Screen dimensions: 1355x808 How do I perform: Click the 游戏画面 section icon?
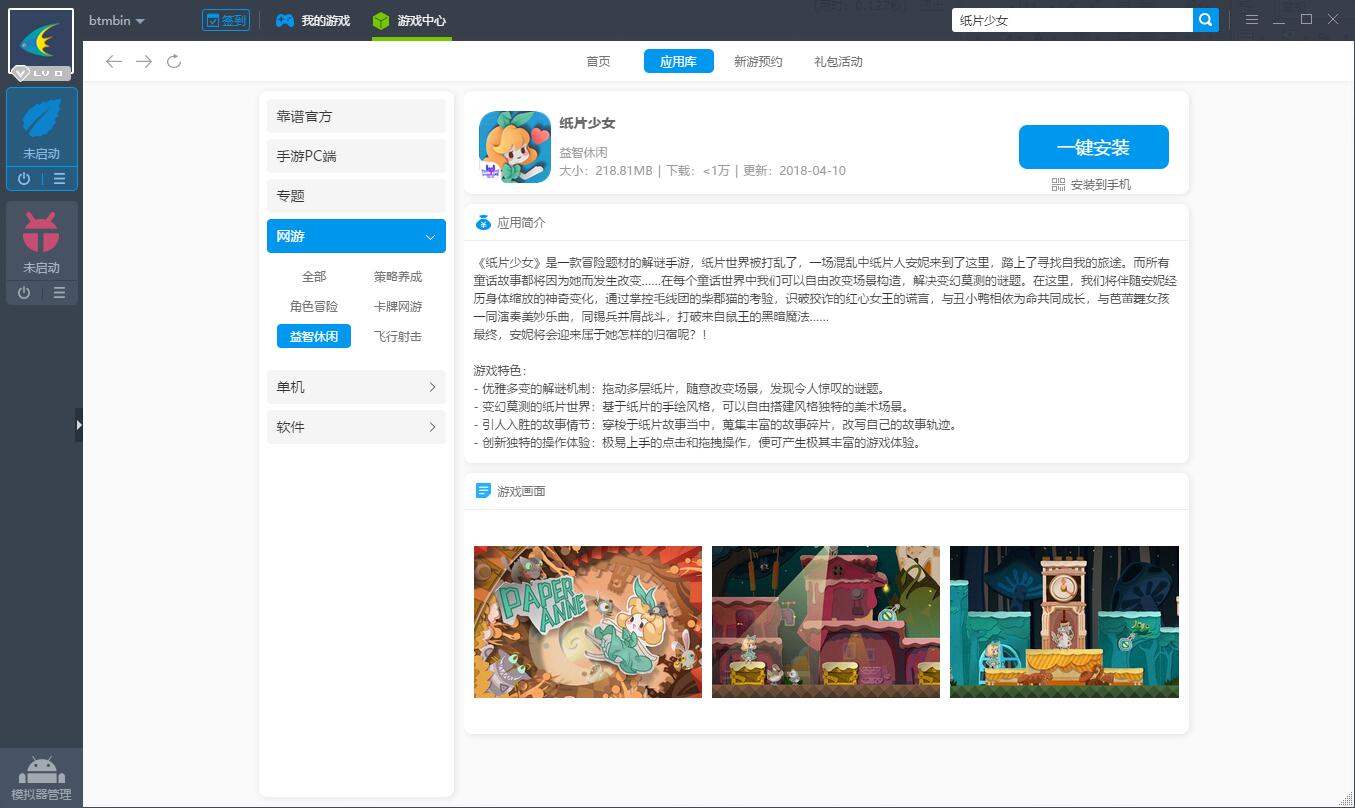point(484,491)
